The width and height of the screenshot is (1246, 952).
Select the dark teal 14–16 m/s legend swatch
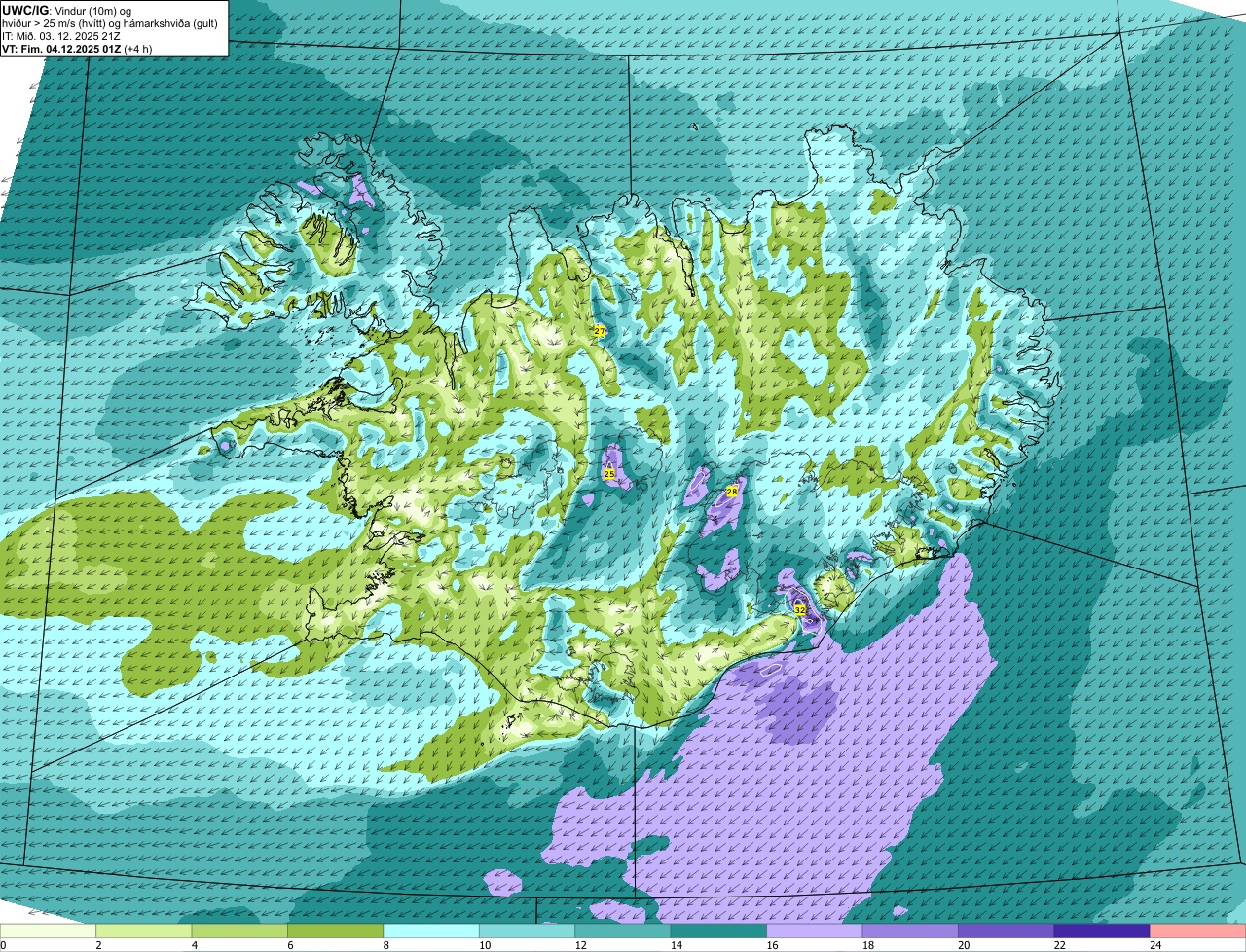[718, 931]
